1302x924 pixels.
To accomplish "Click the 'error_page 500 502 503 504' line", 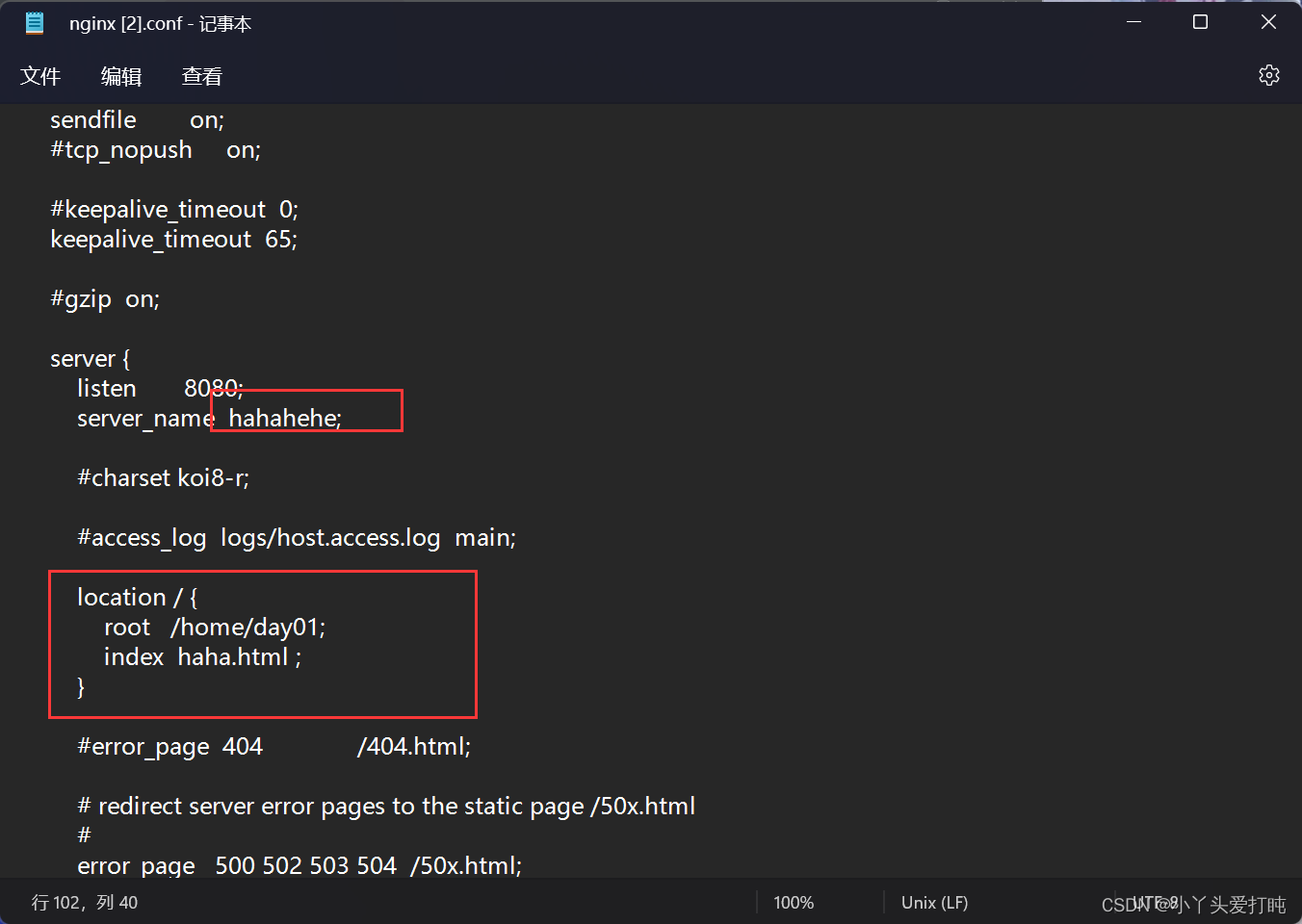I will click(x=299, y=866).
